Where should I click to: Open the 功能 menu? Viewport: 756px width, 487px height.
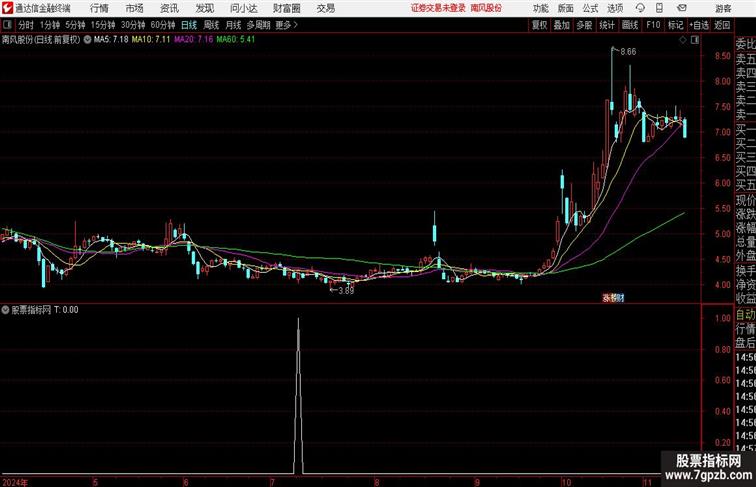click(540, 8)
